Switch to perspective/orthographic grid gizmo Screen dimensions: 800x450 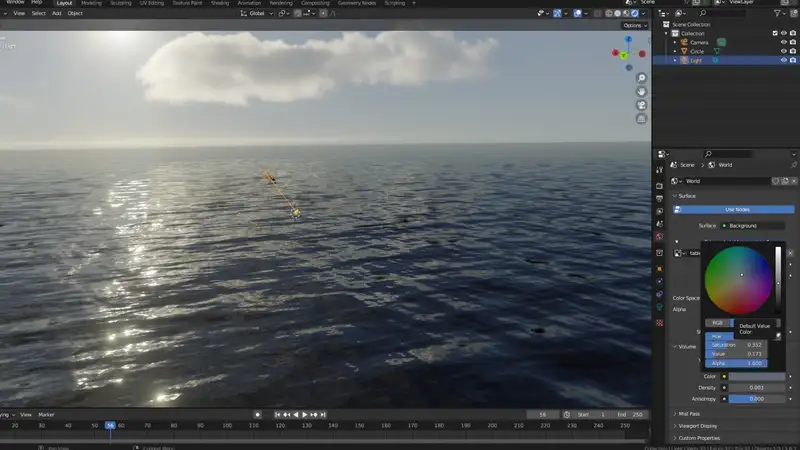(x=641, y=119)
